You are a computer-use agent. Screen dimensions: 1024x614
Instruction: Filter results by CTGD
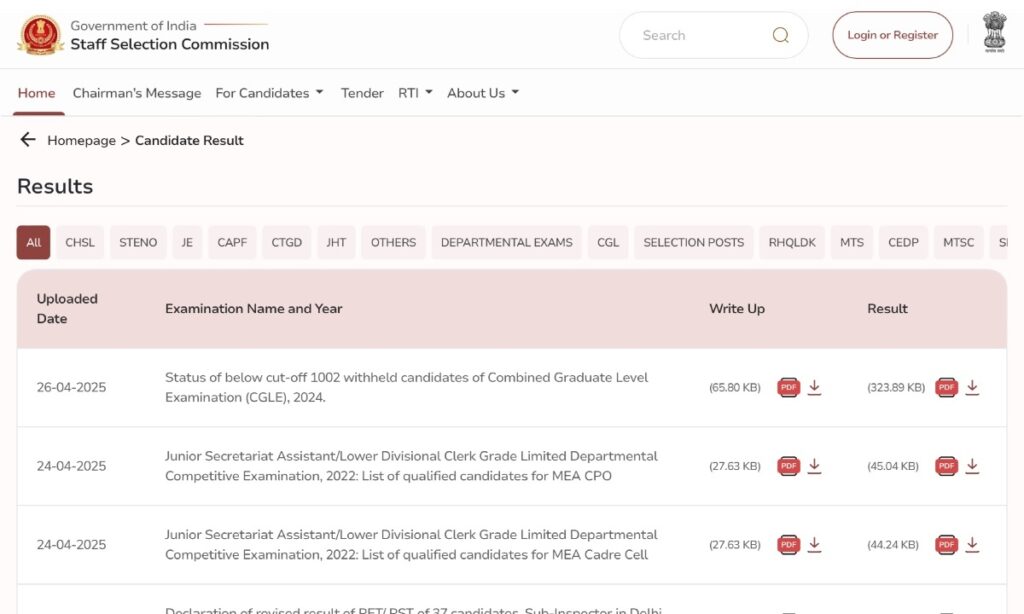pyautogui.click(x=287, y=242)
